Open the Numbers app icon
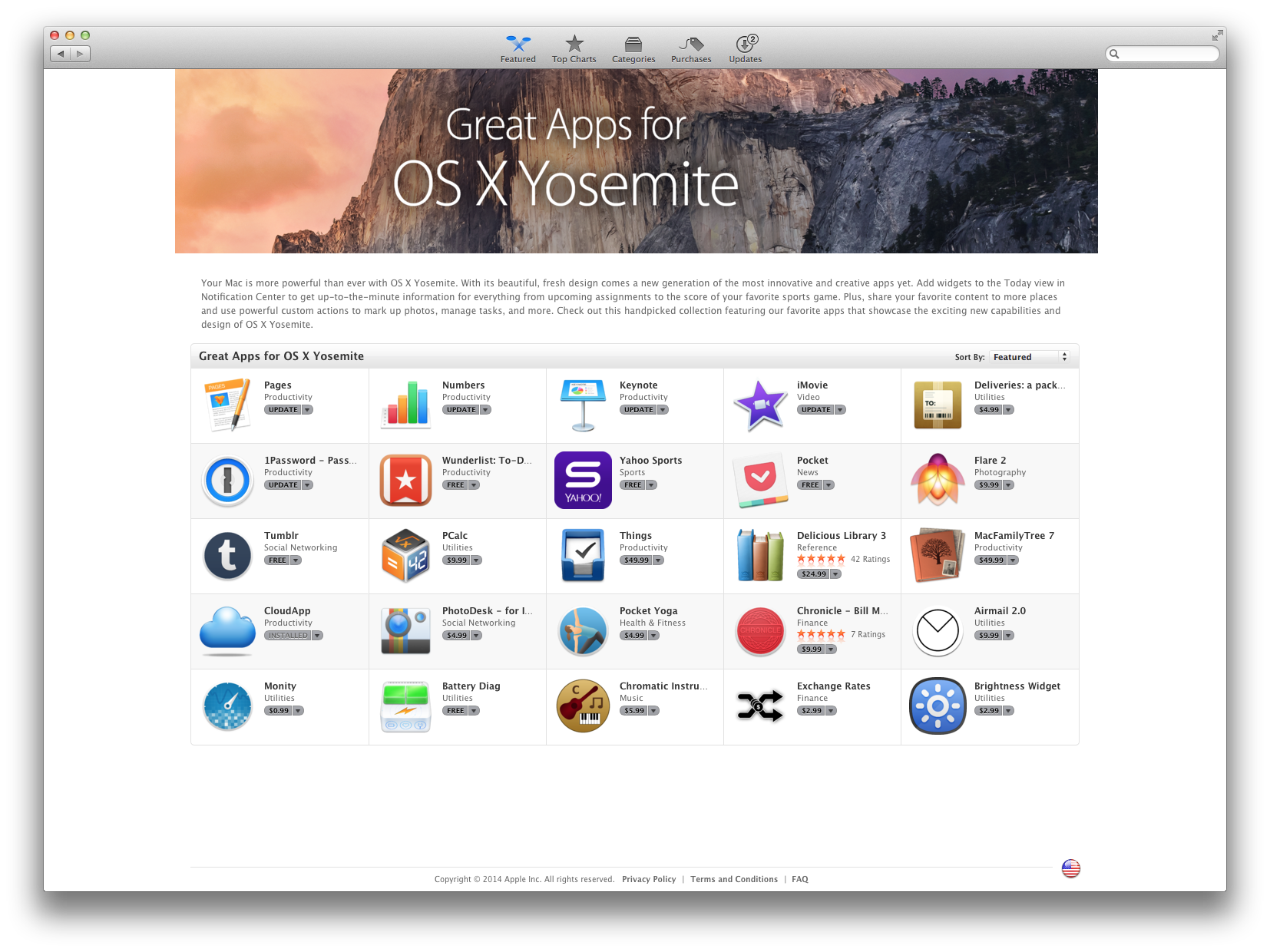Screen dimensions: 1270x952 pos(405,405)
